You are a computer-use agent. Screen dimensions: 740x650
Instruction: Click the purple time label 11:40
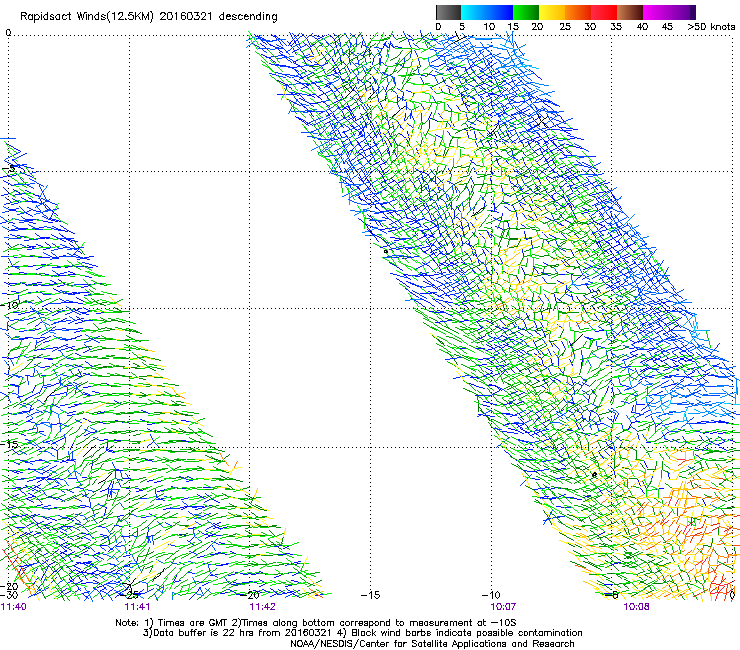14,607
